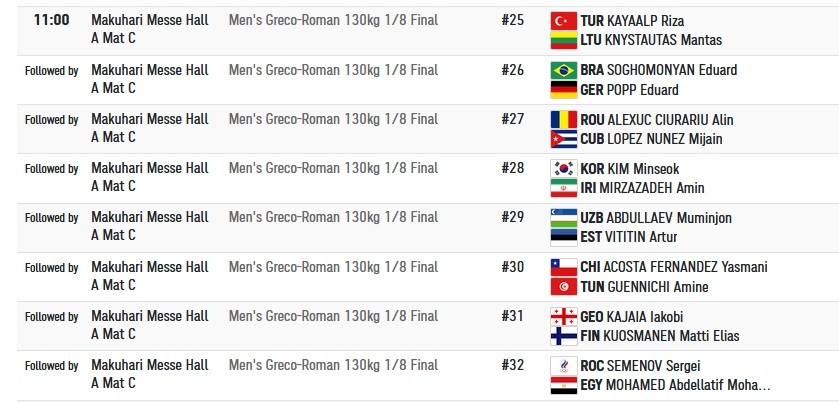Image resolution: width=839 pixels, height=403 pixels.
Task: Click the Lithuania flag icon
Action: (564, 41)
